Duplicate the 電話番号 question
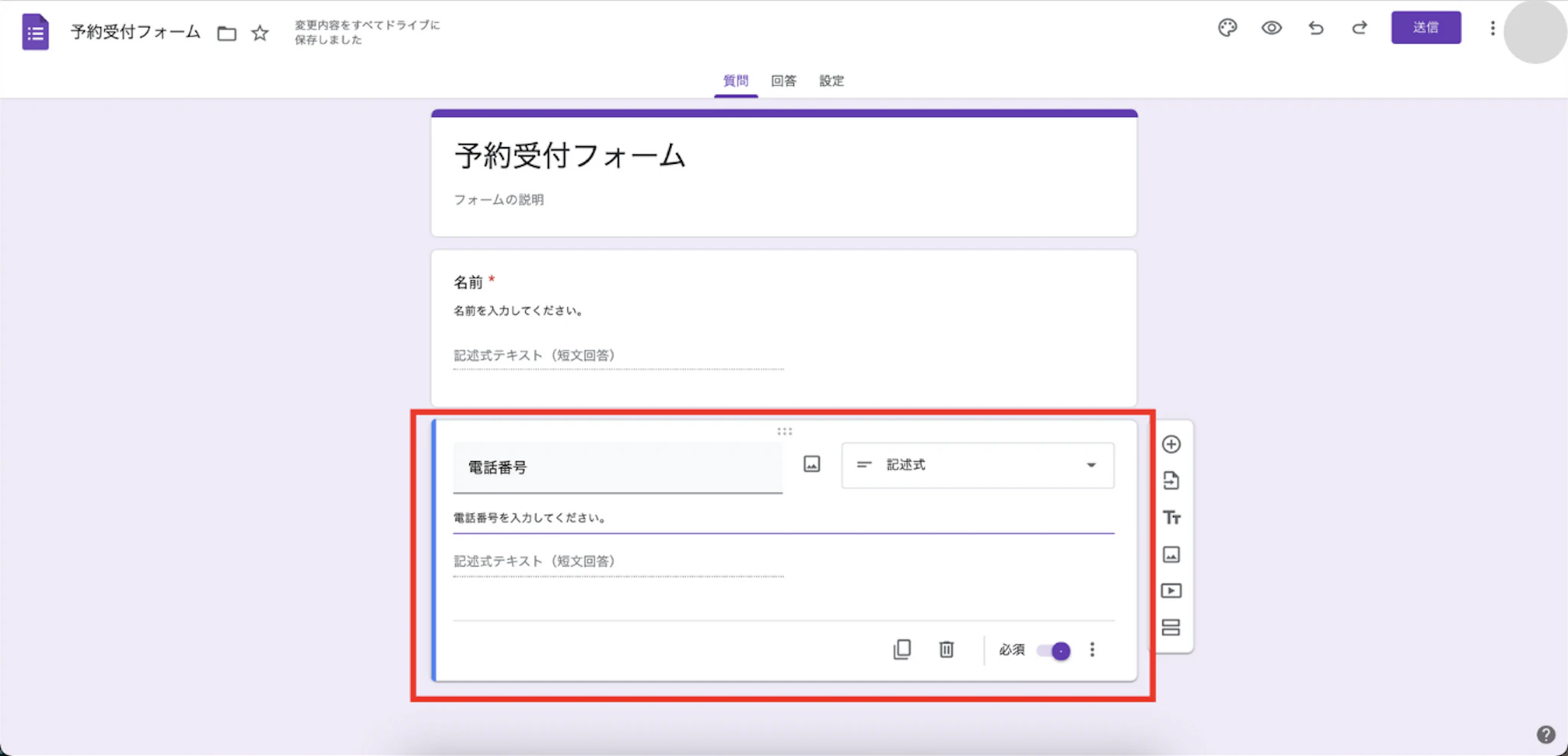 tap(903, 650)
